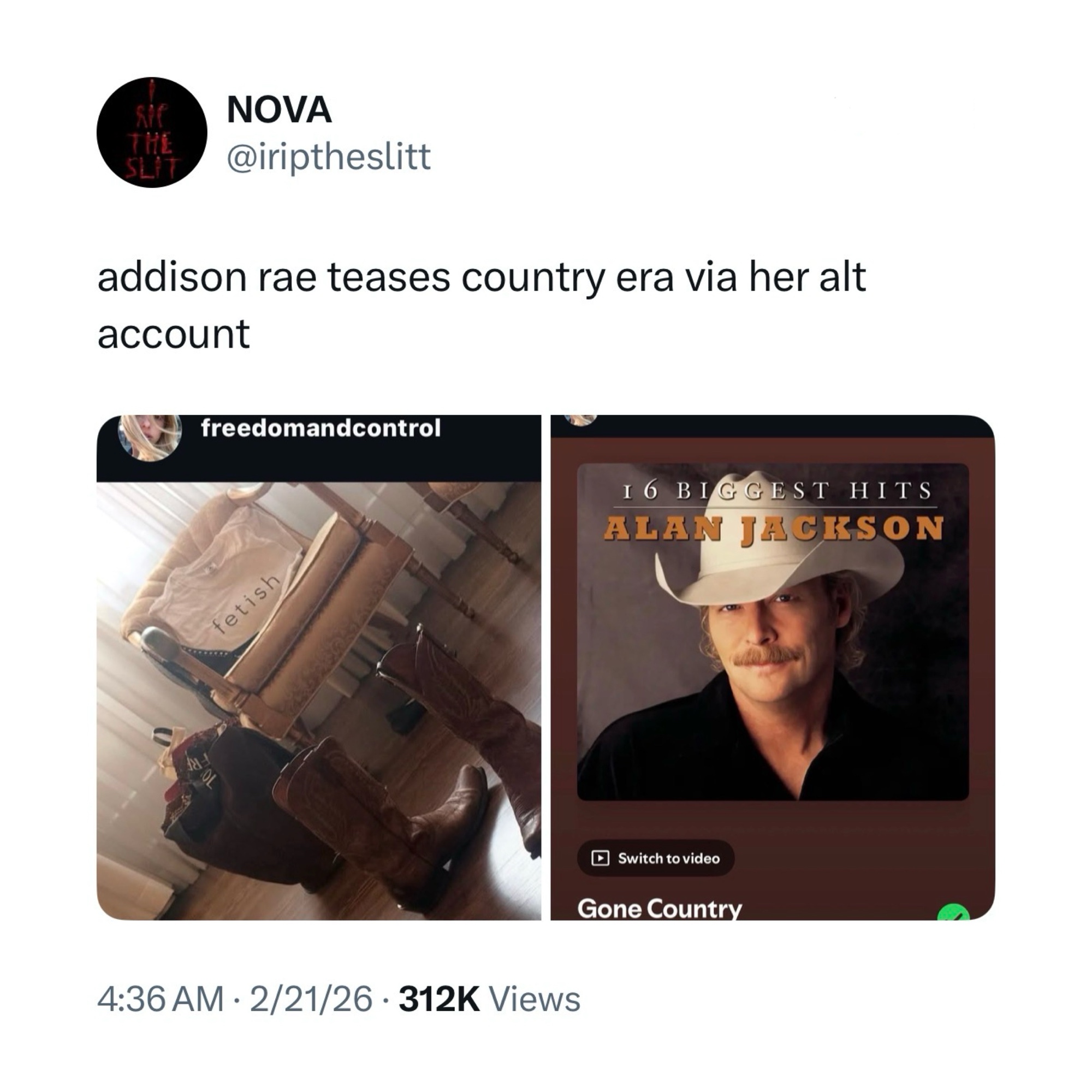Open the right Alan Jackson screenshot image
1092x1092 pixels.
(x=773, y=668)
